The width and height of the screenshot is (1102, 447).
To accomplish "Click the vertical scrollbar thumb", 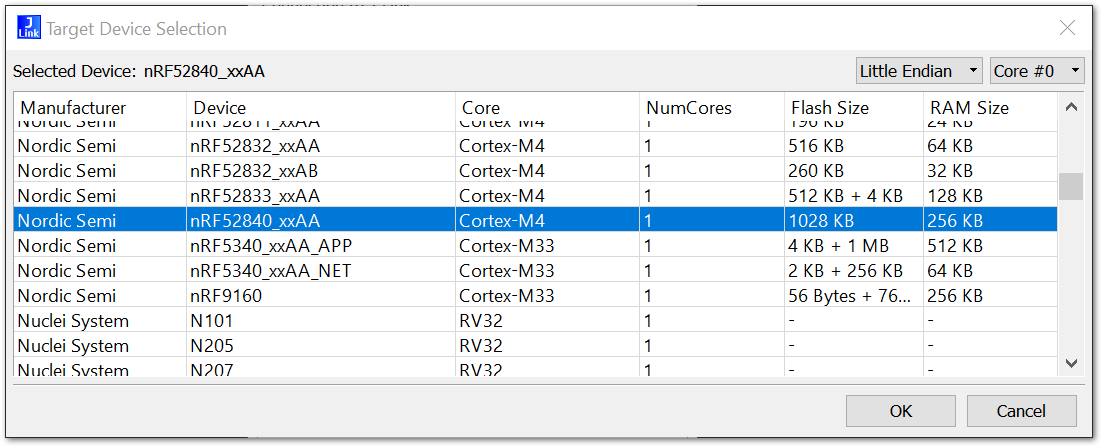I will pyautogui.click(x=1071, y=186).
